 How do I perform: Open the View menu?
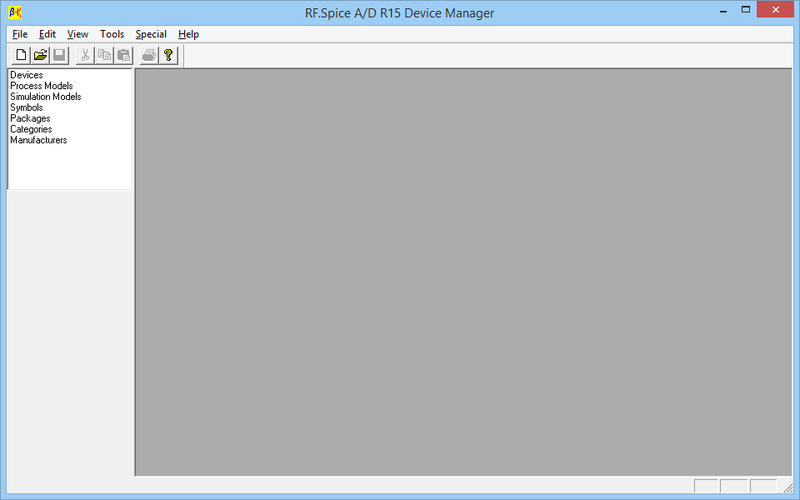tap(78, 34)
